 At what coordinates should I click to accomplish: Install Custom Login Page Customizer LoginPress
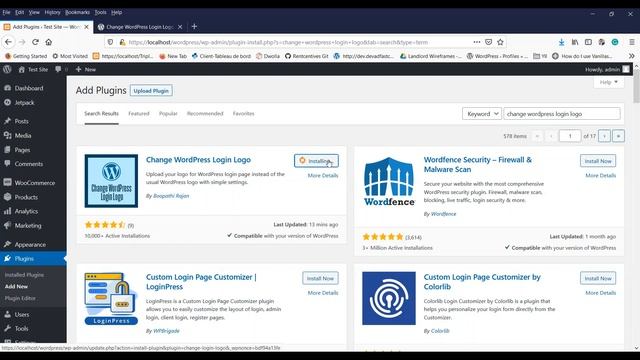tap(320, 278)
